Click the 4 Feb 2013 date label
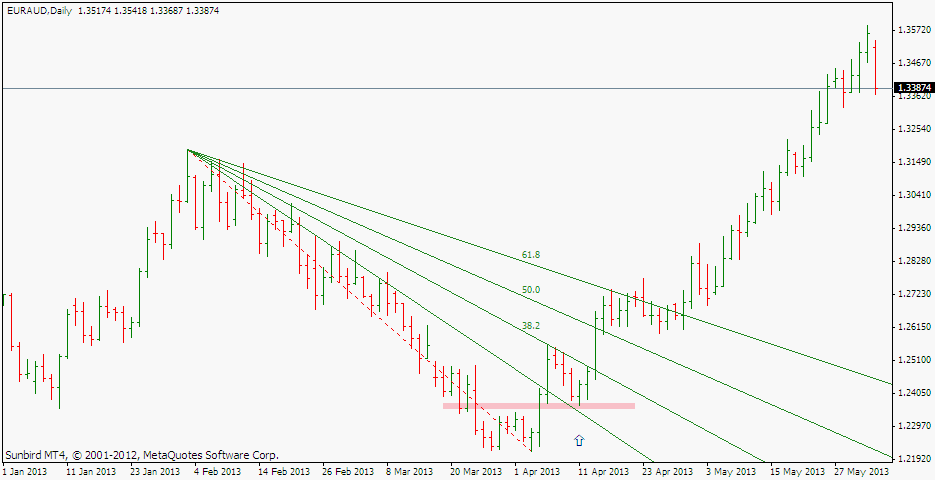 217,471
